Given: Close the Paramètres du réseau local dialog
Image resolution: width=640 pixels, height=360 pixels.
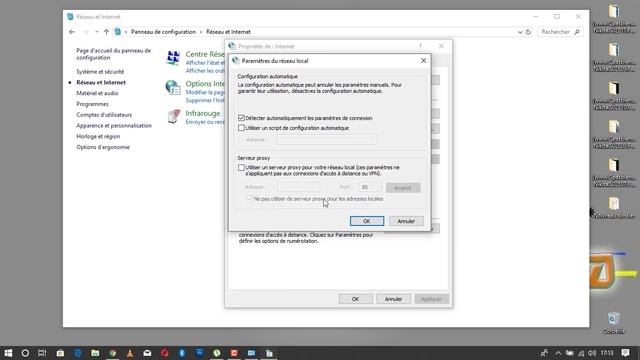Looking at the screenshot, I should (423, 60).
